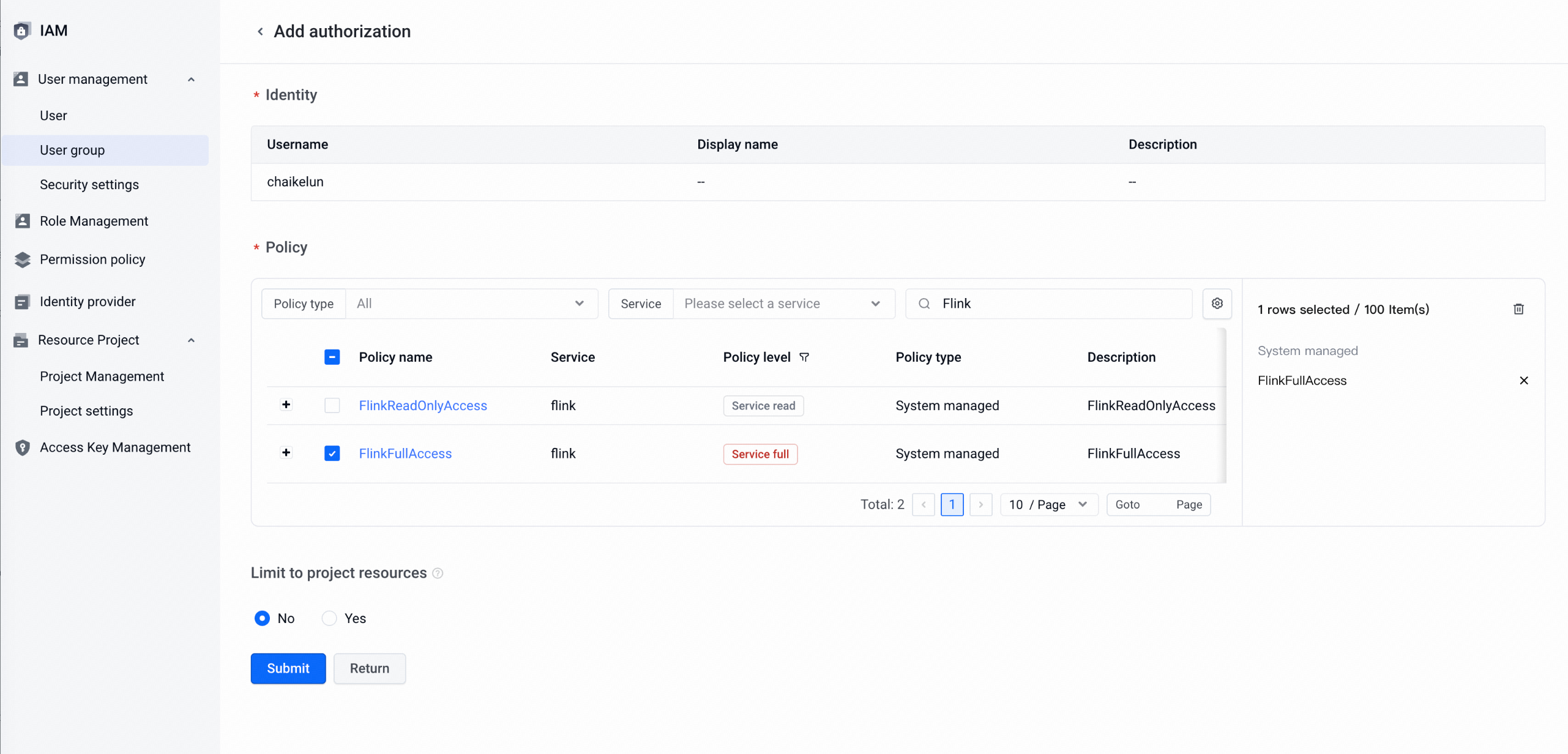The height and width of the screenshot is (754, 1568).
Task: Open table column settings gear icon
Action: 1217,304
